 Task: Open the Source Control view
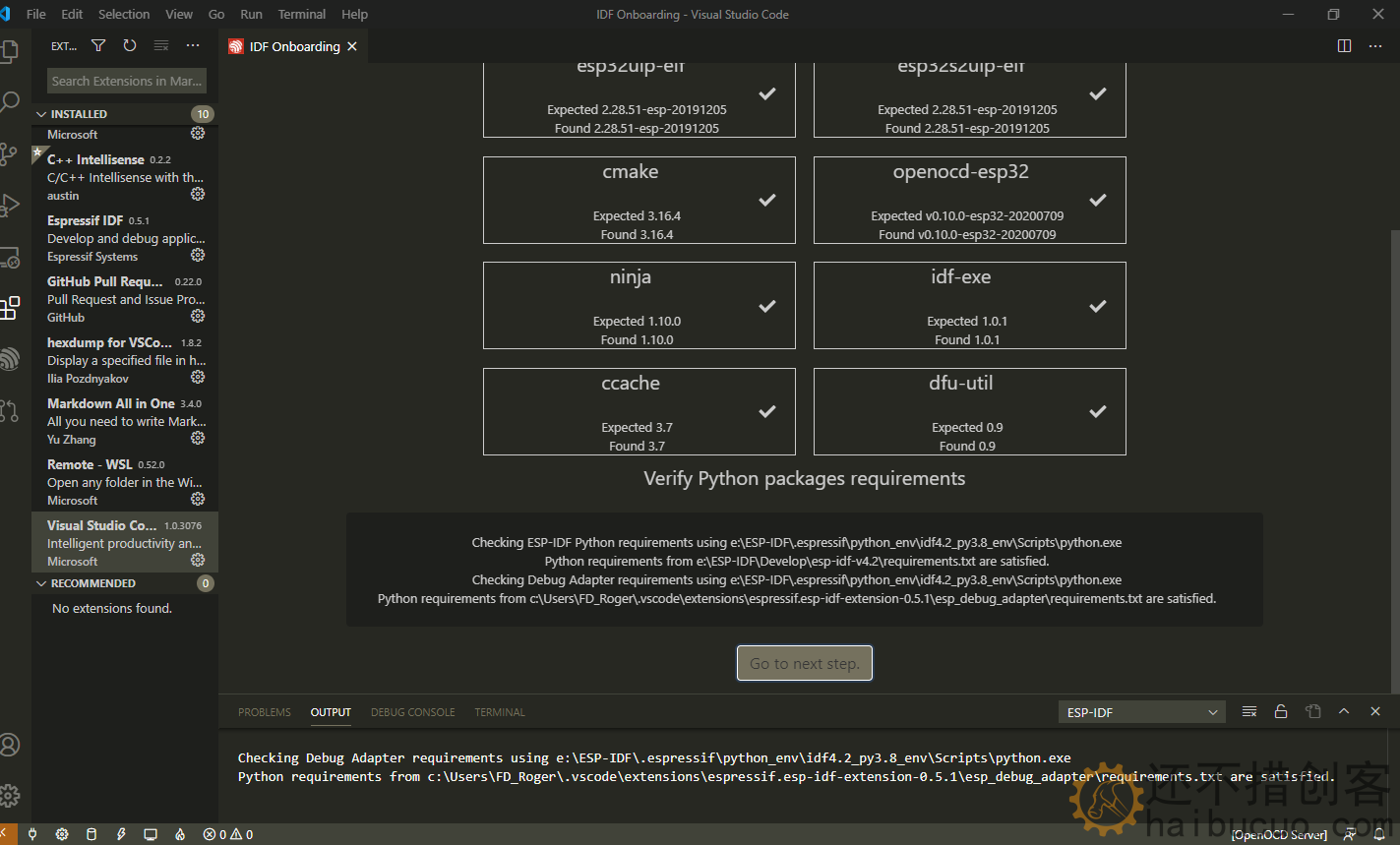coord(9,153)
